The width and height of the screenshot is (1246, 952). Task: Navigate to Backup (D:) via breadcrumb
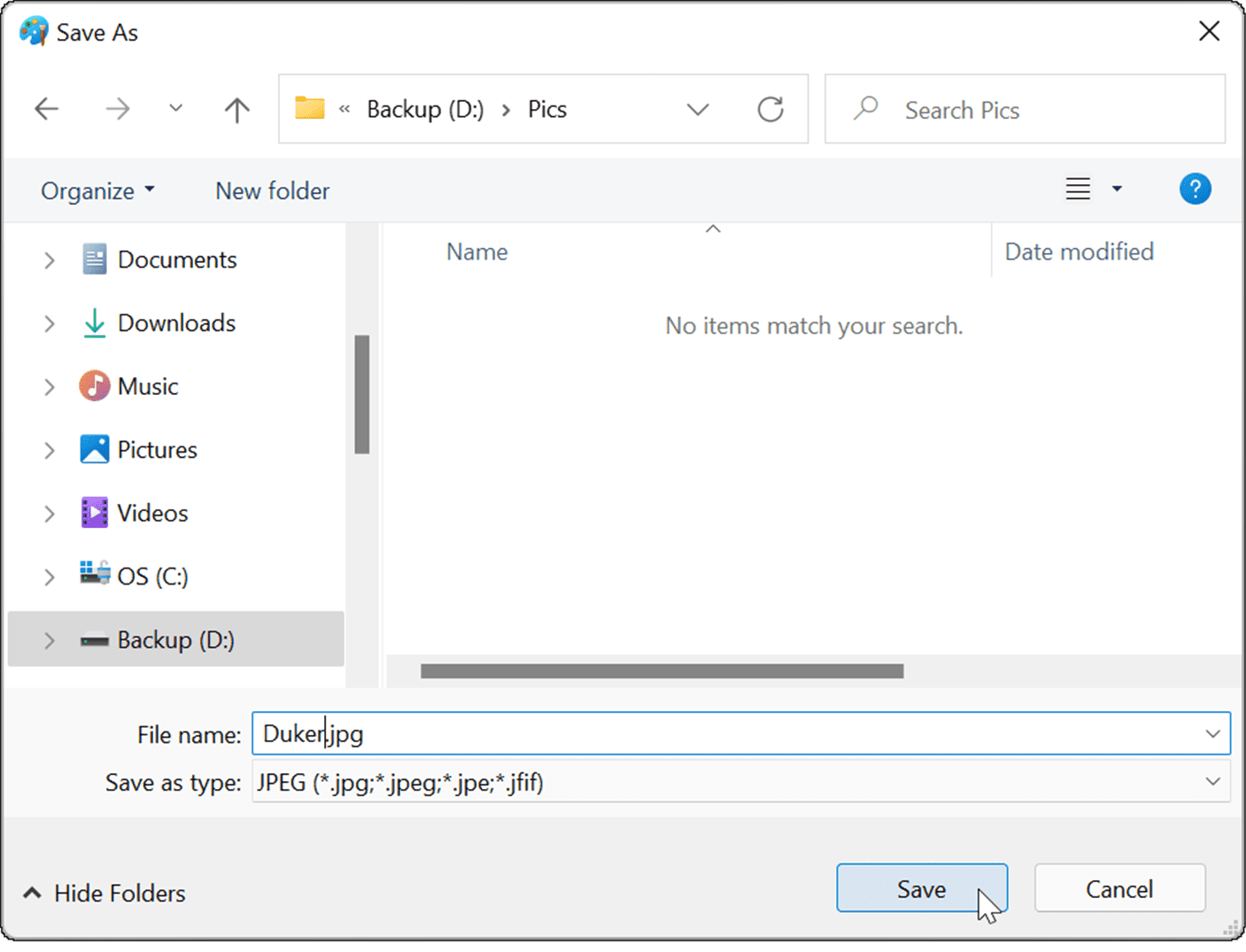425,108
